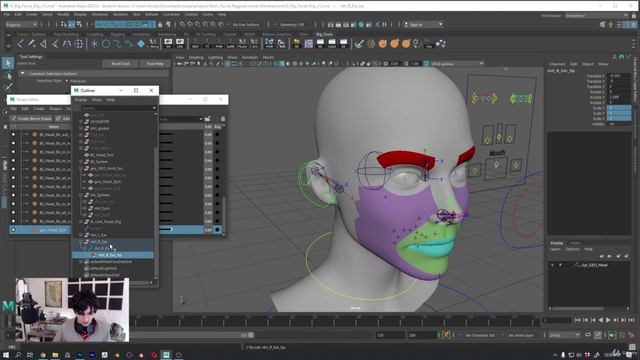Click Tool Help button
The width and height of the screenshot is (640, 360).
click(x=155, y=64)
